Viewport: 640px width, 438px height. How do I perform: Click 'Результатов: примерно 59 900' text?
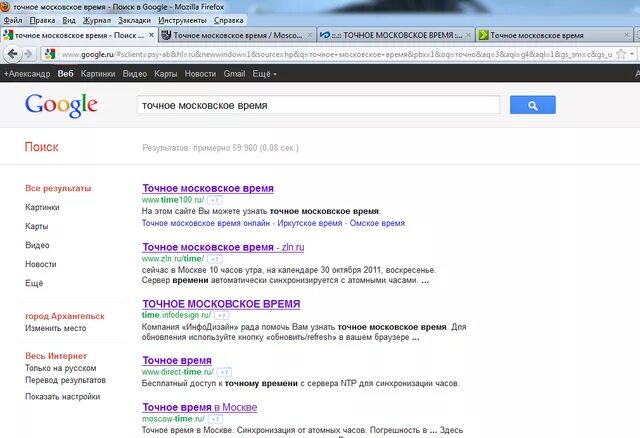point(220,148)
